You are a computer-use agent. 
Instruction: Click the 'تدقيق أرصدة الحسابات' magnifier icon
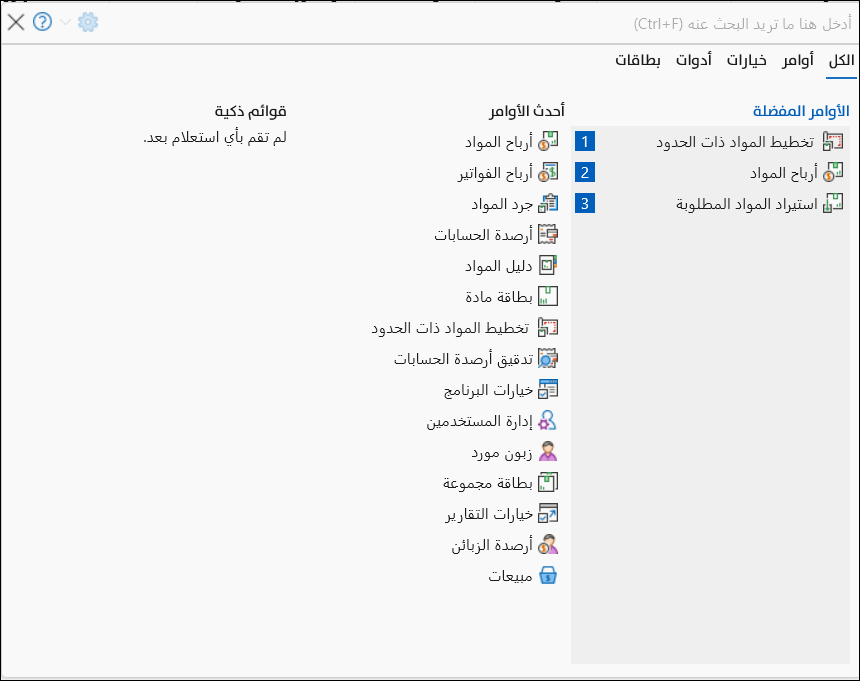(548, 359)
